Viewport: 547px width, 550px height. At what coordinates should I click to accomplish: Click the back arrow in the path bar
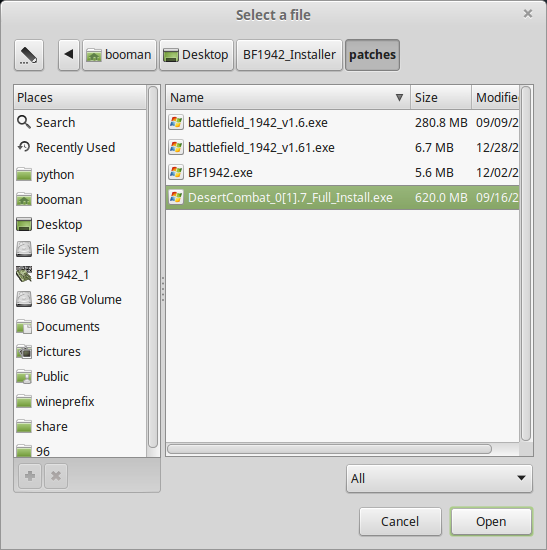69,55
